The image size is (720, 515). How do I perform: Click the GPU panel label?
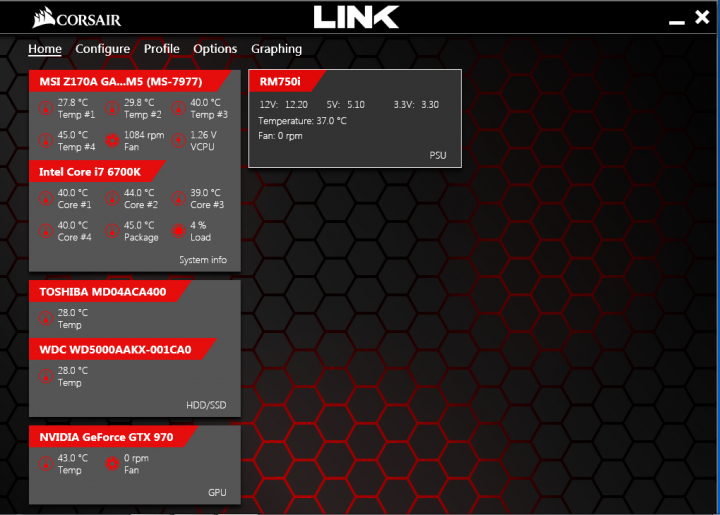(217, 493)
